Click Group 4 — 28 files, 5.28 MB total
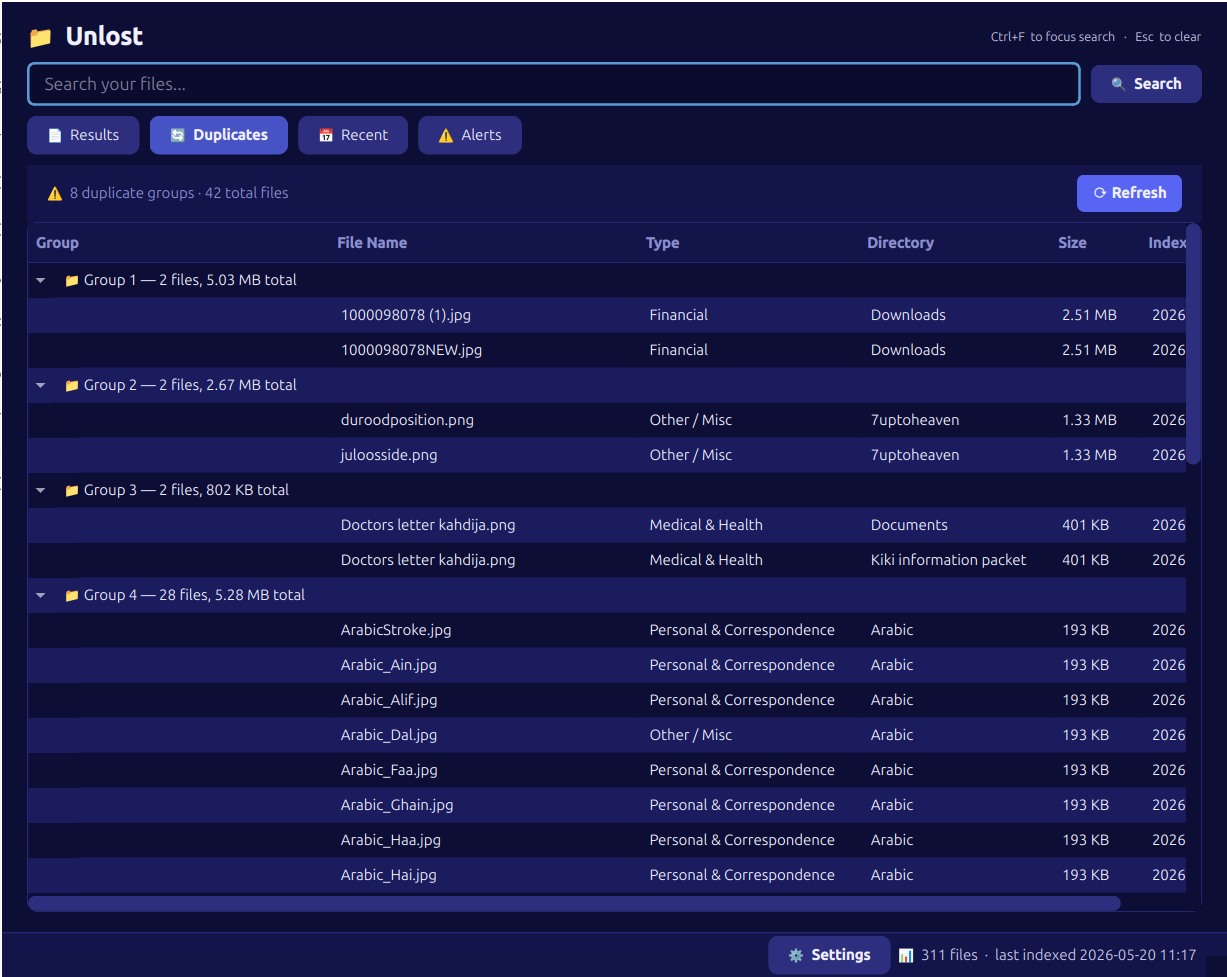The height and width of the screenshot is (977, 1227). [x=194, y=595]
